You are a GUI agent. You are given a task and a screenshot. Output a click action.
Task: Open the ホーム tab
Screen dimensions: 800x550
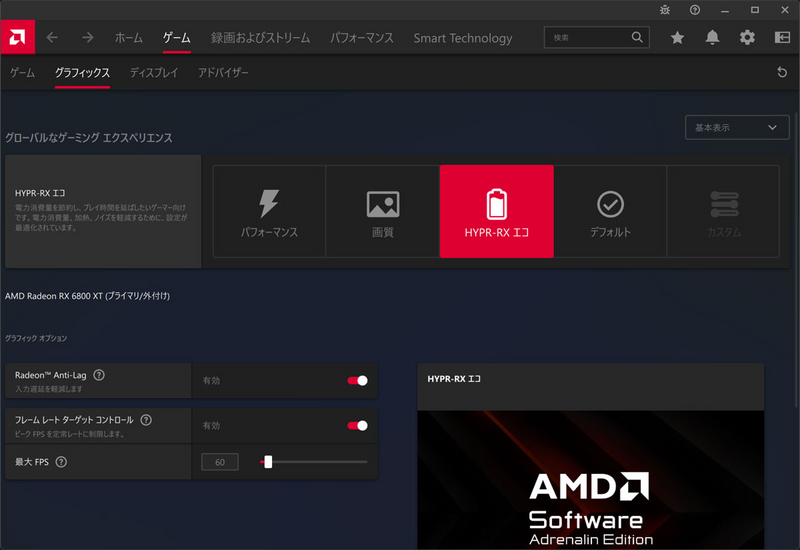click(129, 38)
